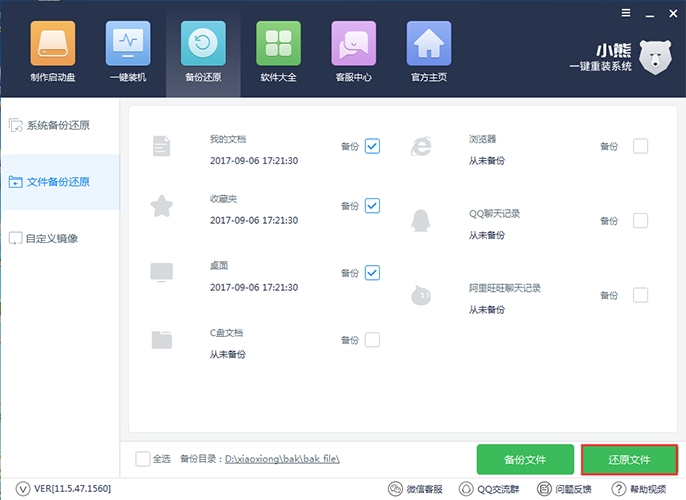Open 一键装机 one-click install

click(x=128, y=52)
